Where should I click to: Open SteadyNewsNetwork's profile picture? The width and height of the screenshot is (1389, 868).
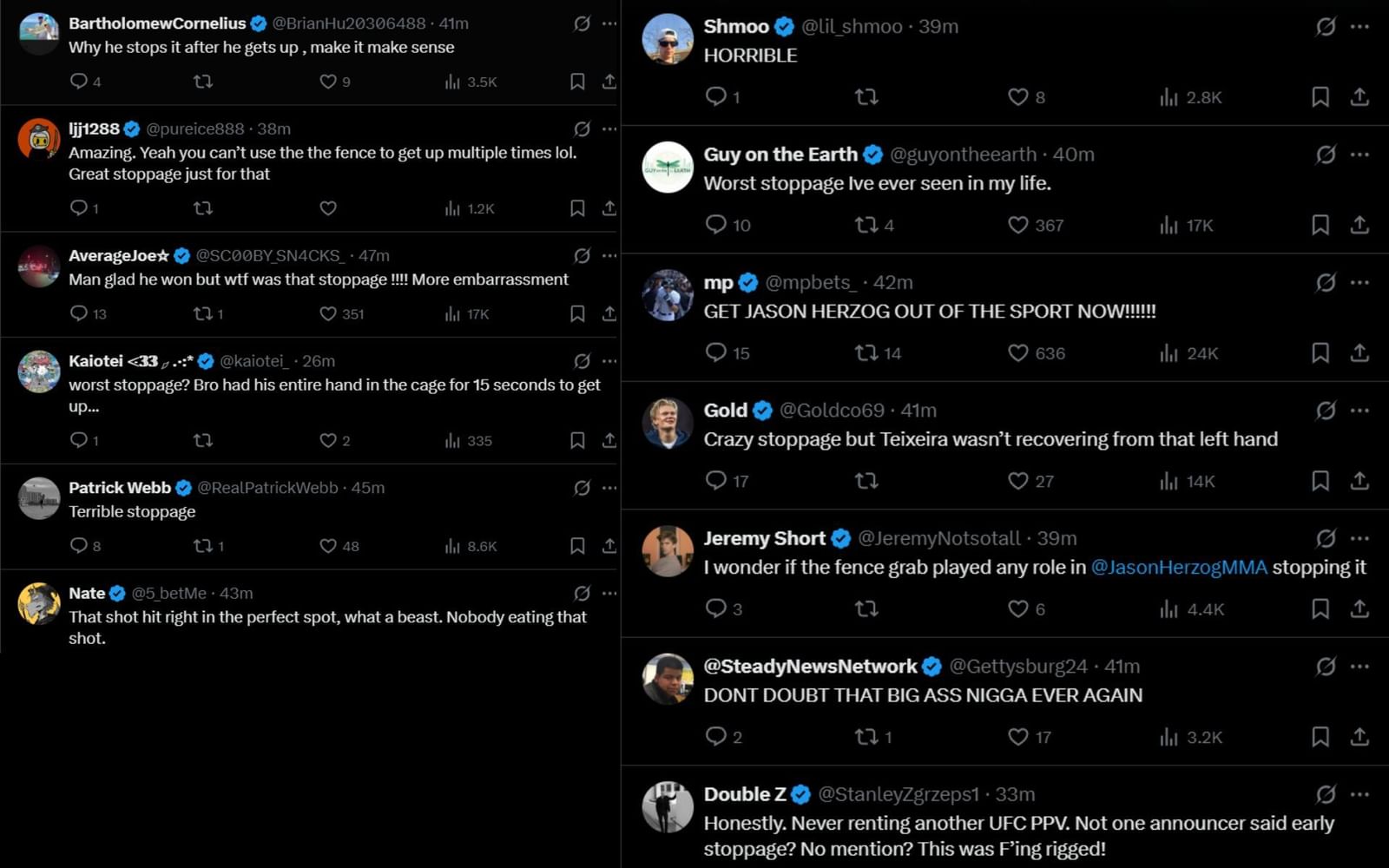(668, 679)
